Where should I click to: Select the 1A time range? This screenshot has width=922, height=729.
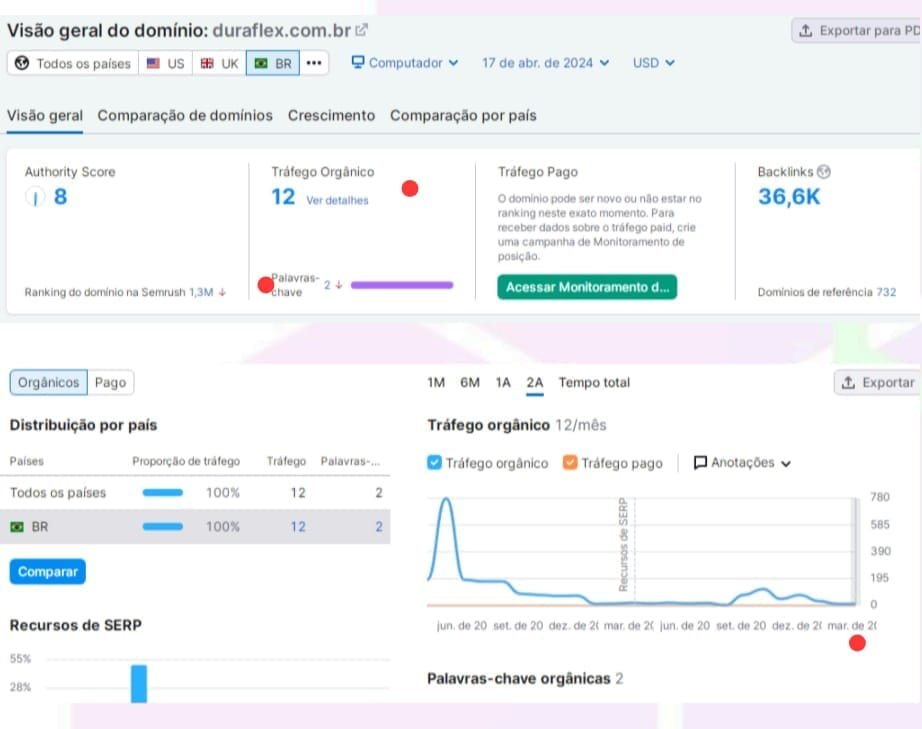pyautogui.click(x=503, y=383)
